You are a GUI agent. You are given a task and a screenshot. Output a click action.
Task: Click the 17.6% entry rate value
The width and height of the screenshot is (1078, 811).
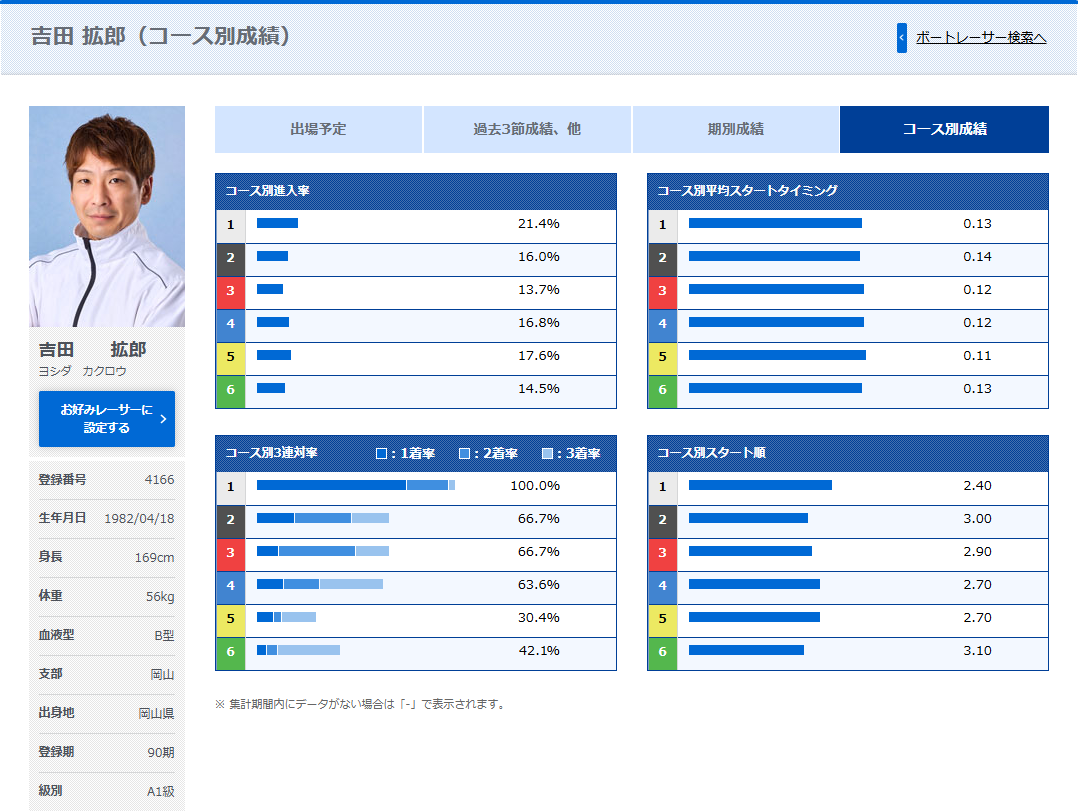point(538,356)
